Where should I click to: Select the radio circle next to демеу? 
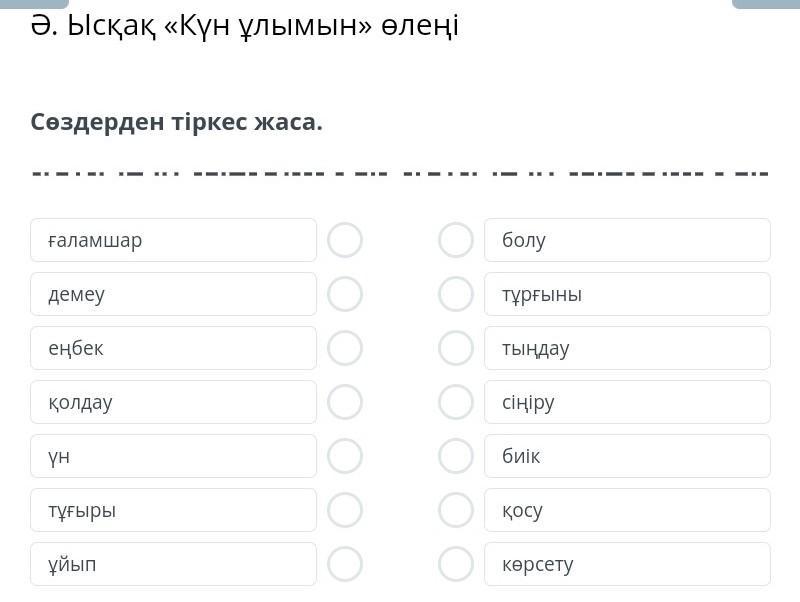345,294
